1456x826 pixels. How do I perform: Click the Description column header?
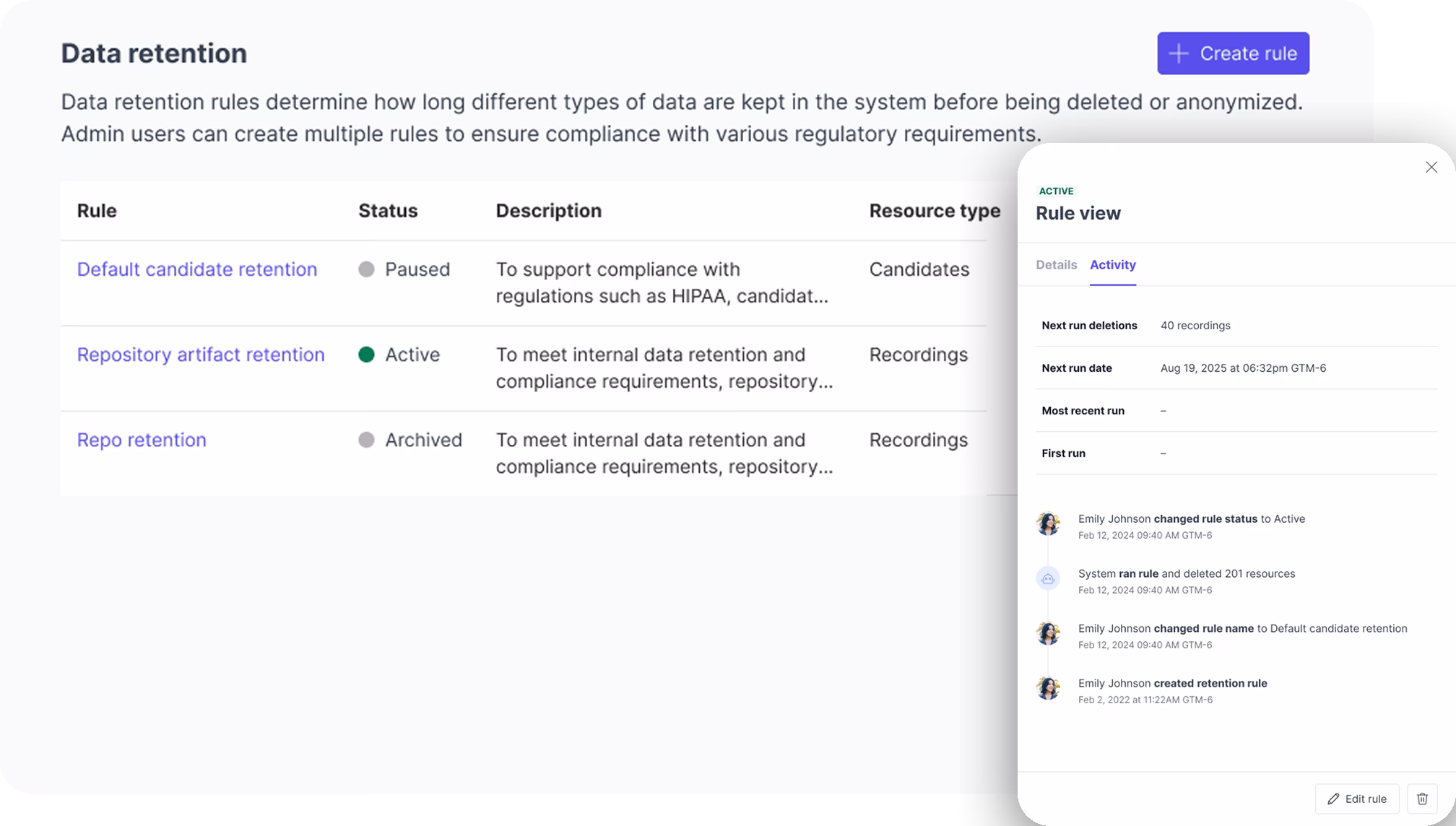pyautogui.click(x=548, y=211)
